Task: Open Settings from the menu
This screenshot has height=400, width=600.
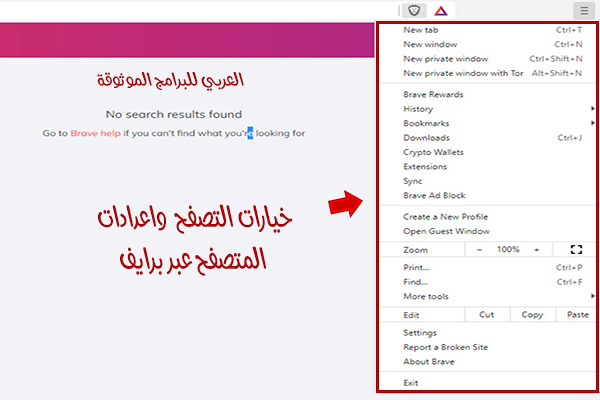Action: point(488,333)
